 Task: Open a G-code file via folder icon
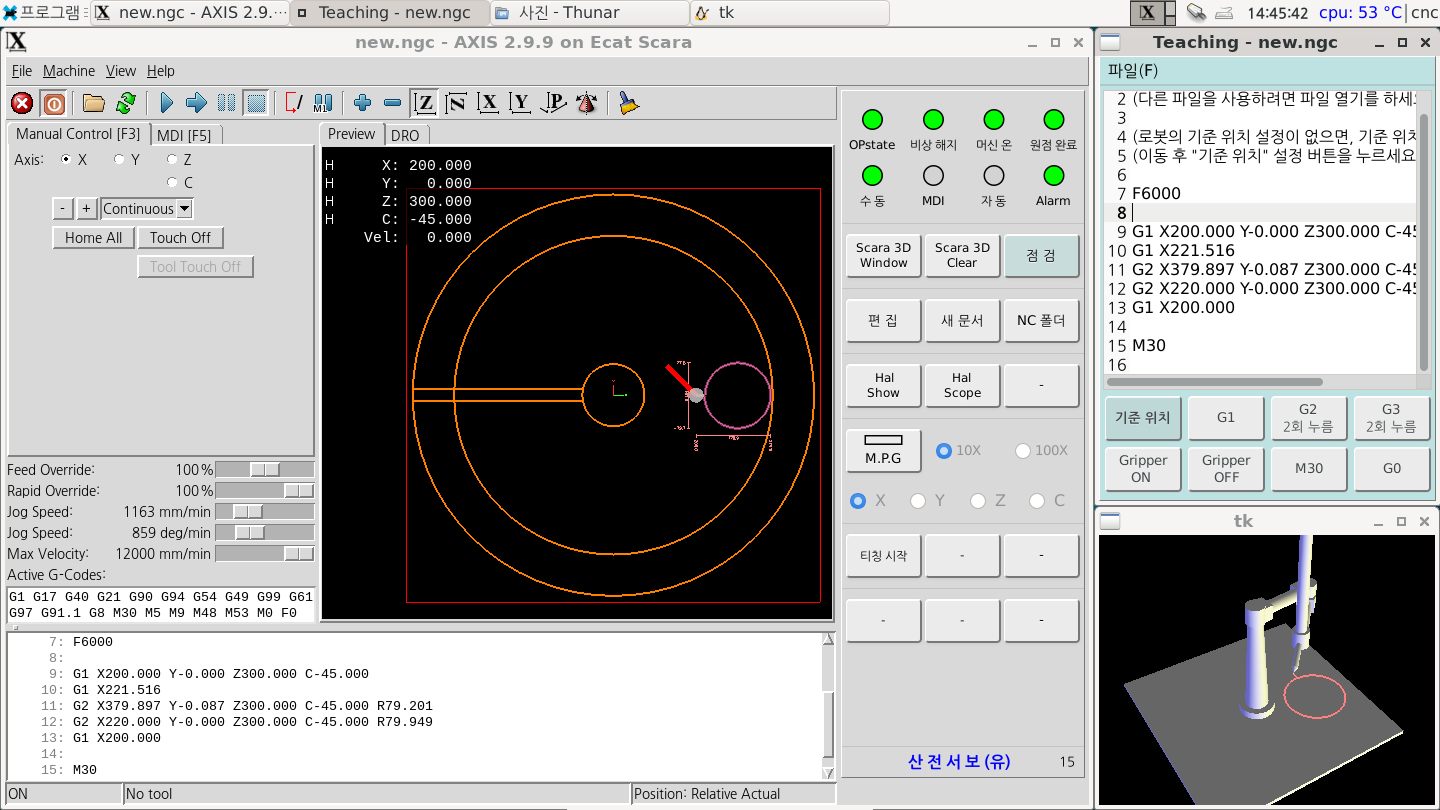coord(94,103)
